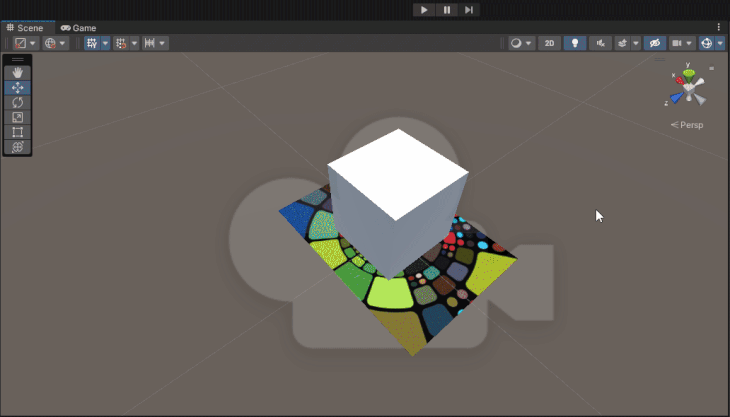Open the draw mode shading dropdown
Viewport: 730px width, 417px height.
(x=521, y=43)
